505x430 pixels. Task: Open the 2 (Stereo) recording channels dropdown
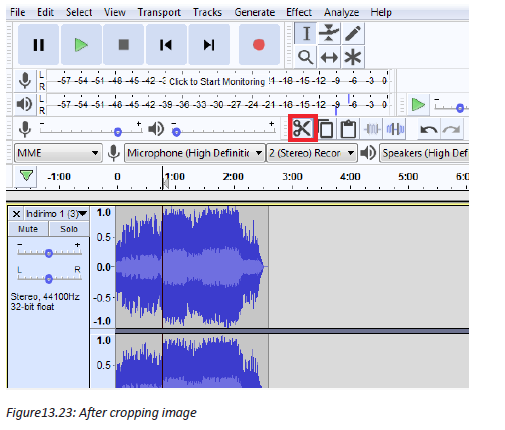click(x=312, y=153)
